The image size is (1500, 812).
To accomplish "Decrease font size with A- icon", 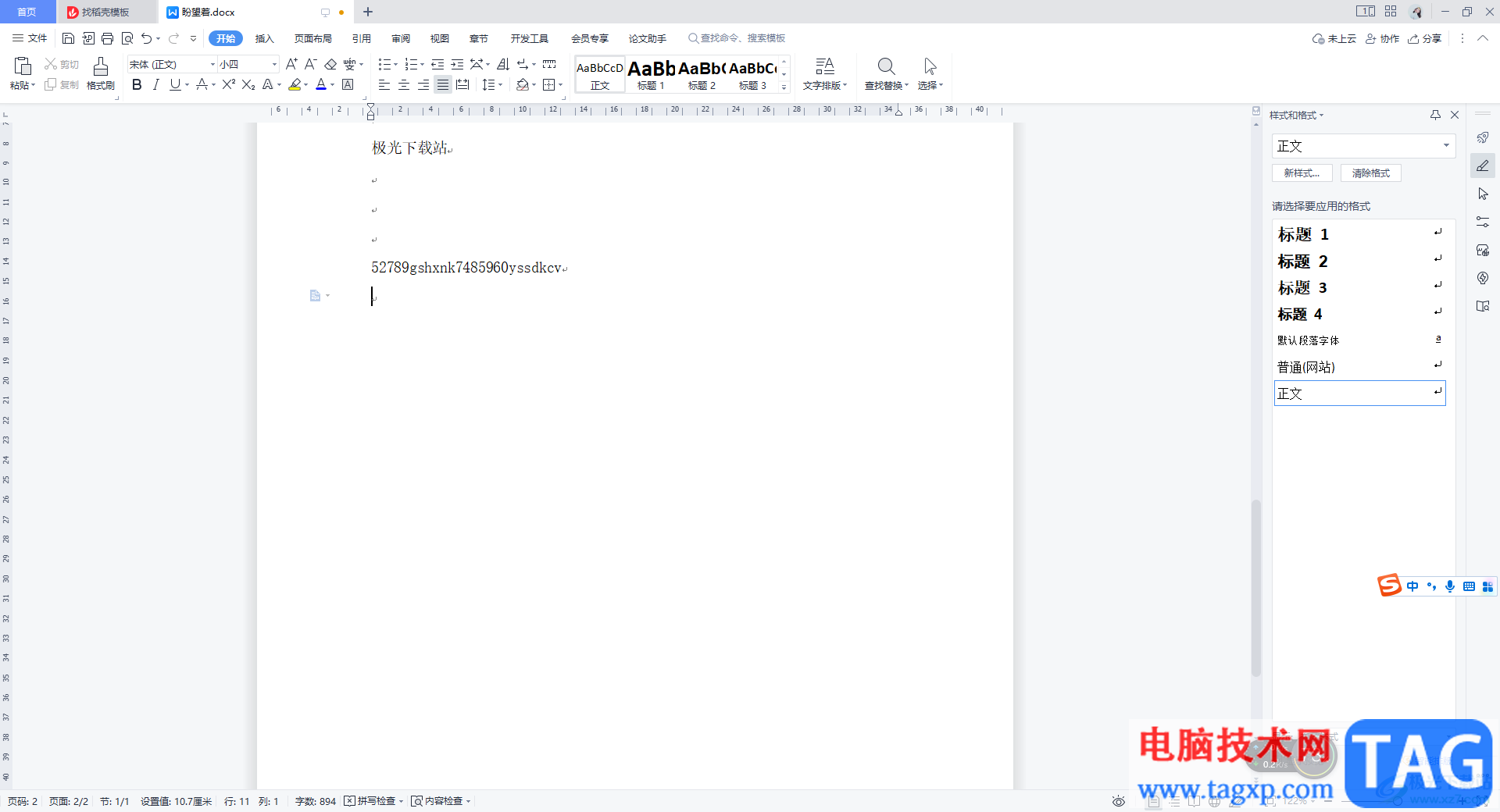I will 310,64.
